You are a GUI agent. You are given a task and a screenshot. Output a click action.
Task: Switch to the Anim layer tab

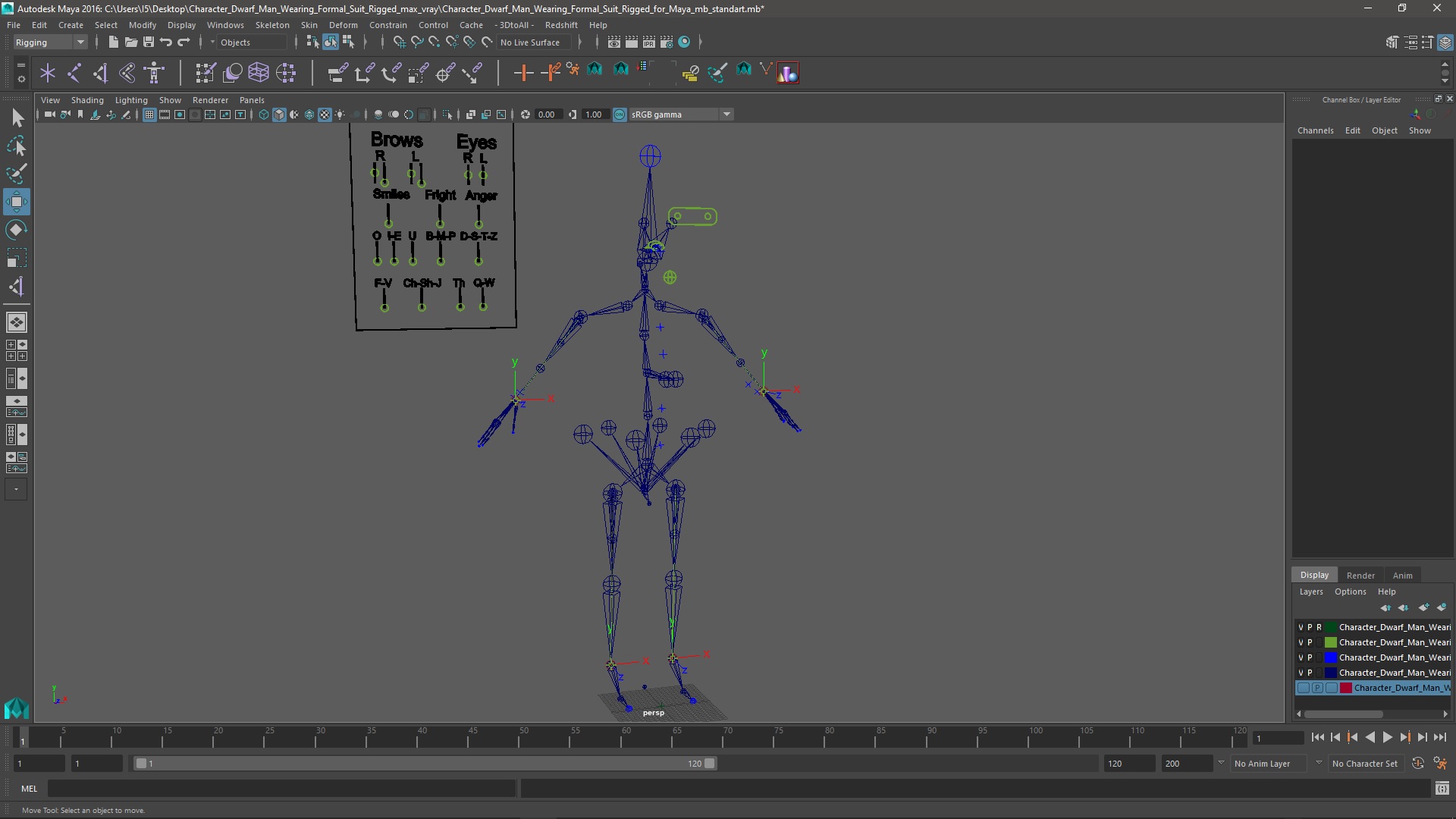tap(1402, 576)
